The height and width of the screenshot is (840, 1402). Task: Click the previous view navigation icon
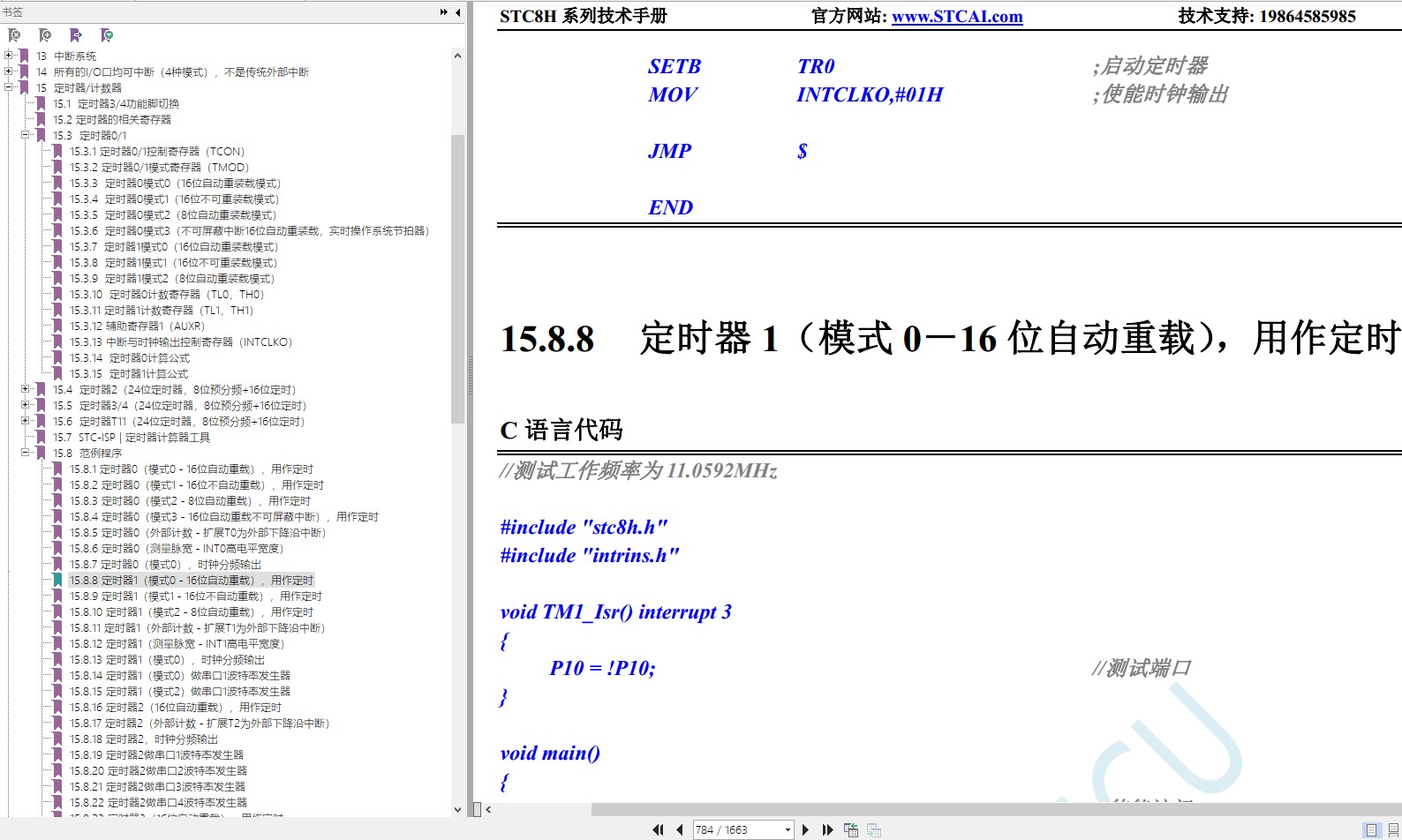pyautogui.click(x=851, y=829)
